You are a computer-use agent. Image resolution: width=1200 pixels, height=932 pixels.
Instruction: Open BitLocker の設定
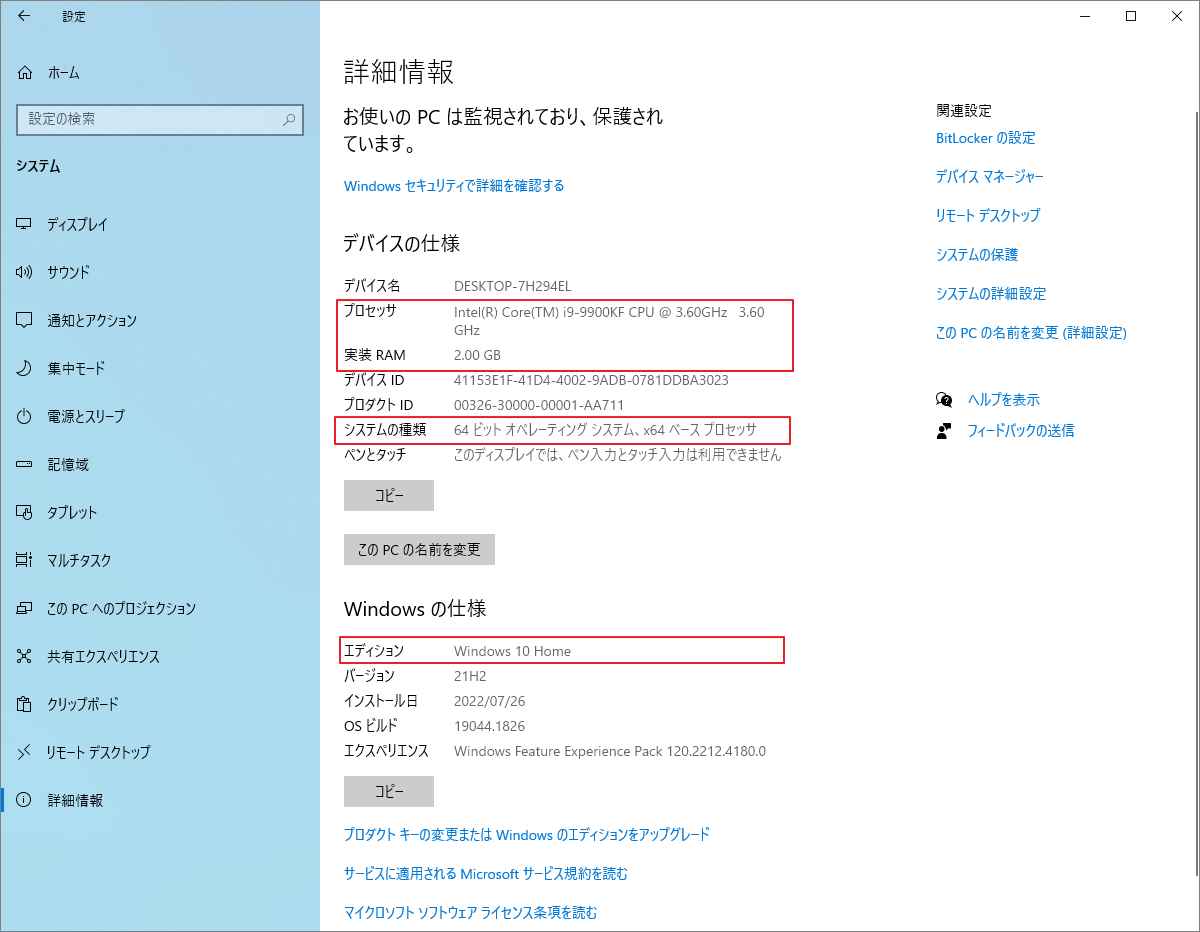pos(985,138)
